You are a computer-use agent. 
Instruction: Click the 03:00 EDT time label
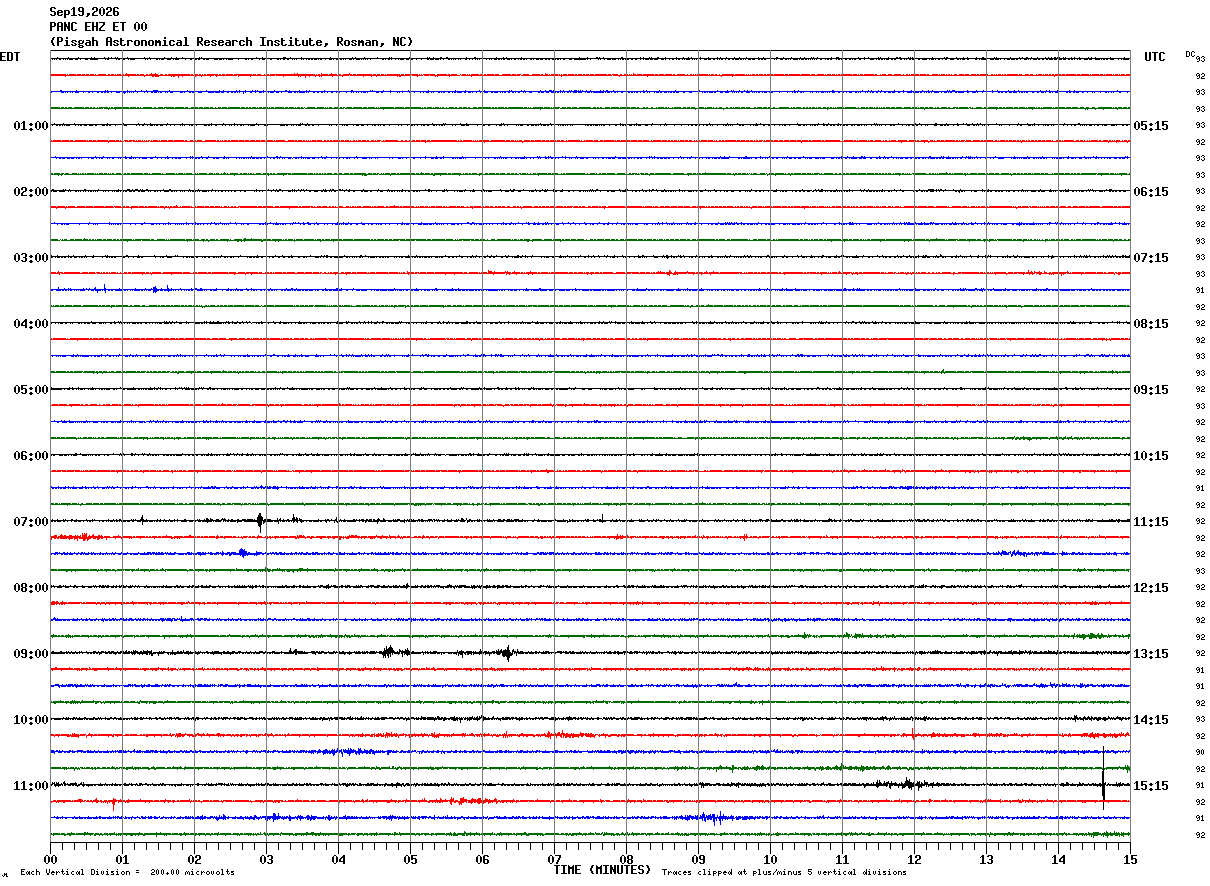pyautogui.click(x=31, y=258)
